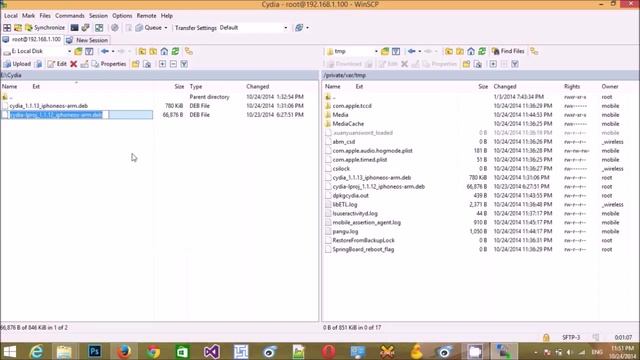This screenshot has height=360, width=640.
Task: Refresh the remote panel
Action: click(x=482, y=51)
